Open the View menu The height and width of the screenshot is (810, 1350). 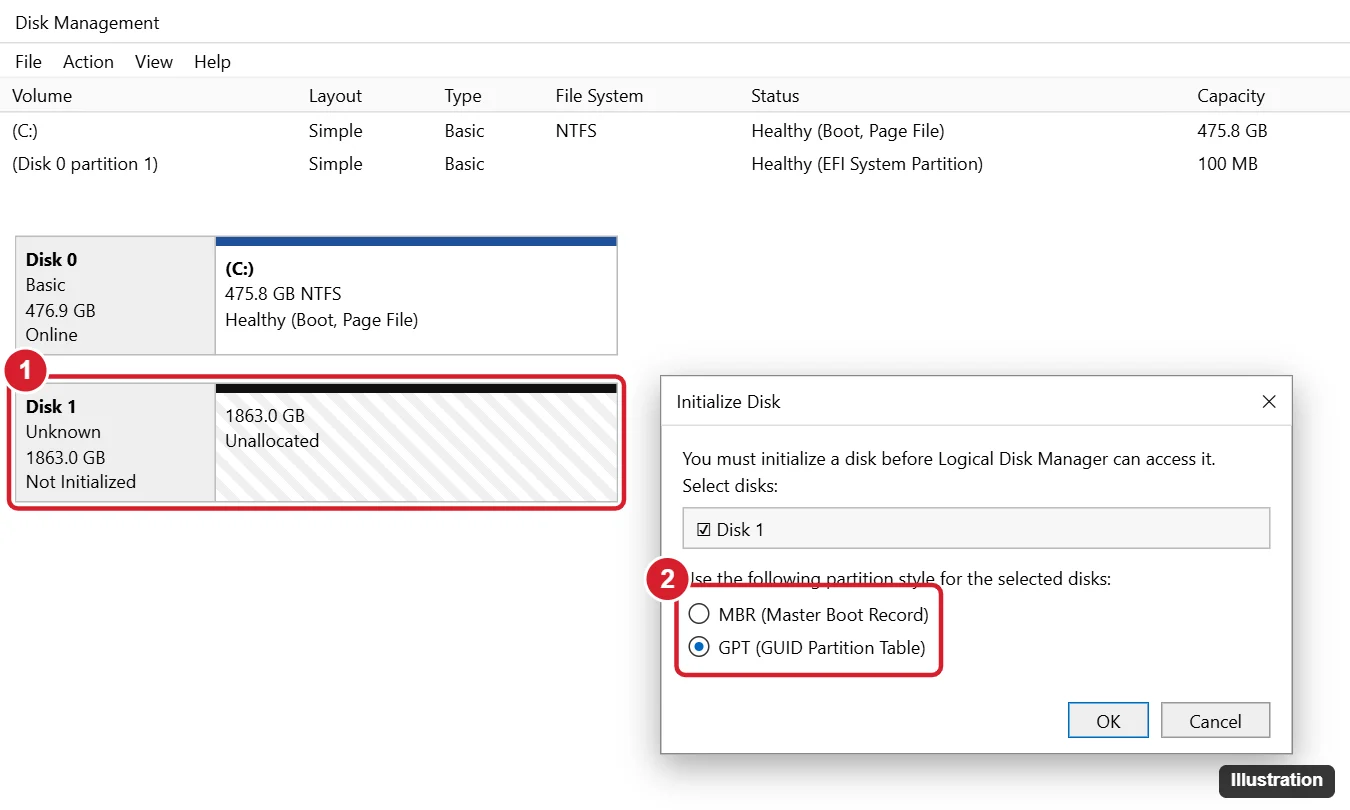154,62
